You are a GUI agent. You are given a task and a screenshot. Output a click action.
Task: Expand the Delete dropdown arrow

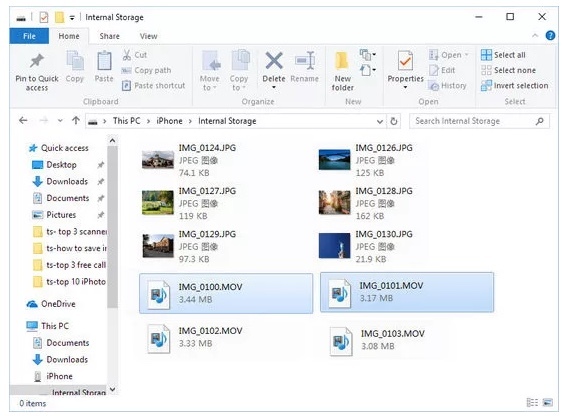coord(274,88)
